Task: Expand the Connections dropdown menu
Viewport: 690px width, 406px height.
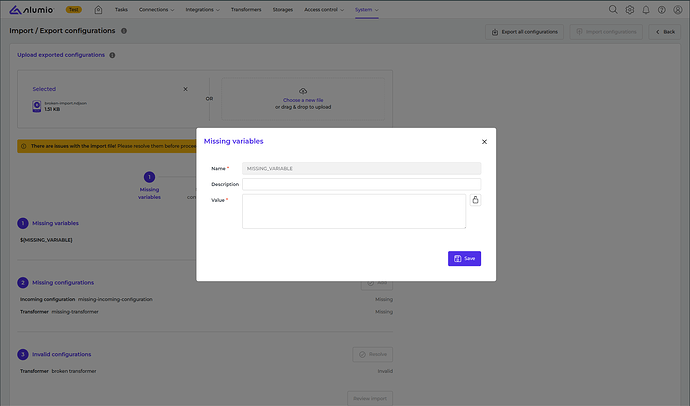Action: pos(157,10)
